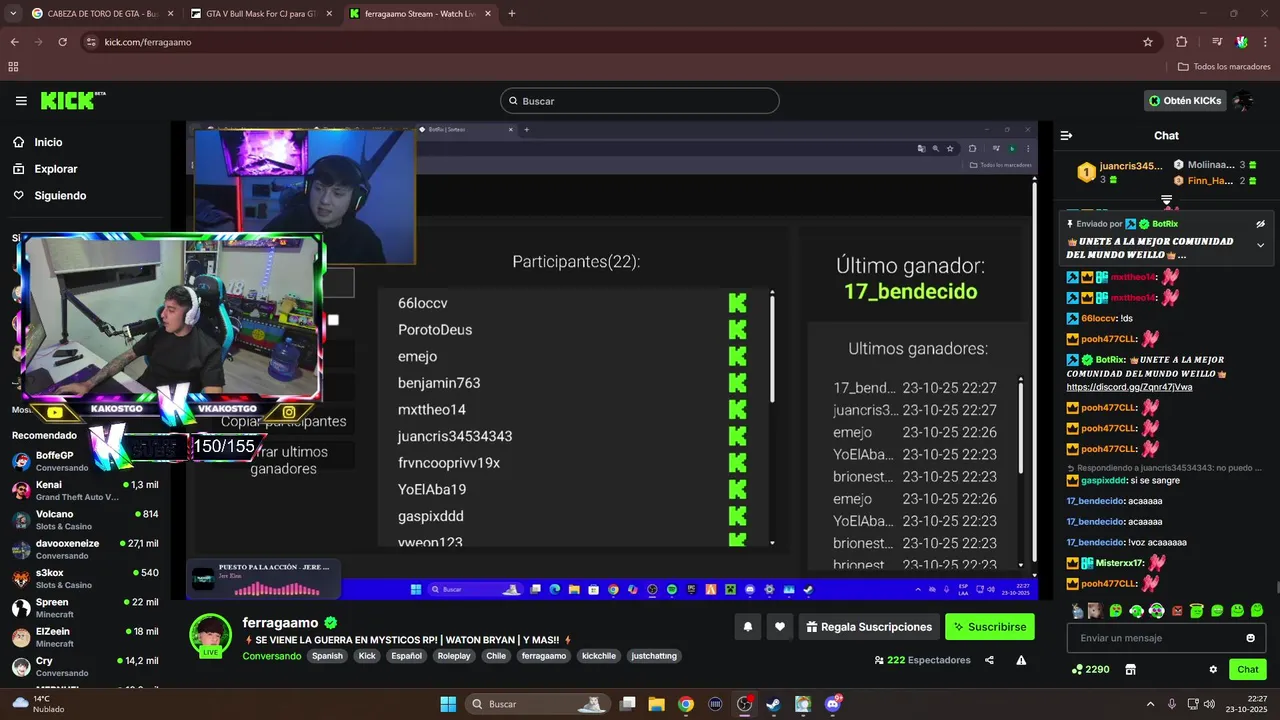Screen dimensions: 1280x720
Task: Show hidden tray icons chevron
Action: [1150, 704]
